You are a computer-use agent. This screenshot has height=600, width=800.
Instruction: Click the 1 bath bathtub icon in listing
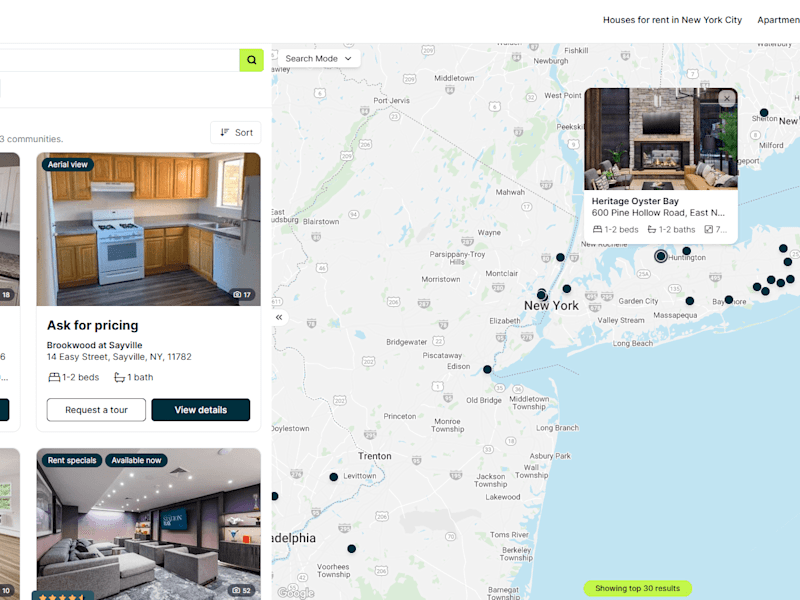tap(119, 378)
